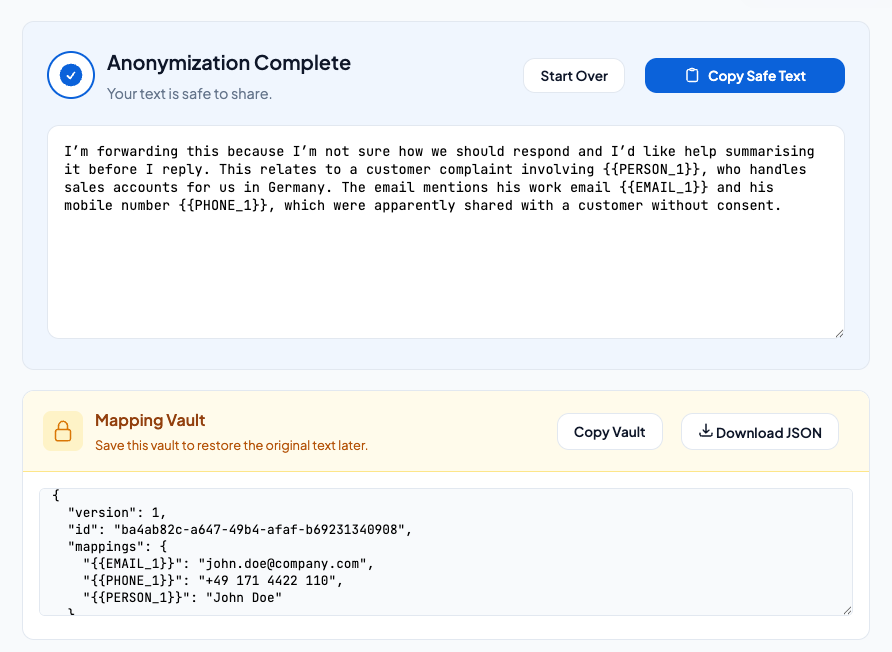The width and height of the screenshot is (892, 652).
Task: Select the {{EMAIL_1}} placeholder token
Action: 664,187
